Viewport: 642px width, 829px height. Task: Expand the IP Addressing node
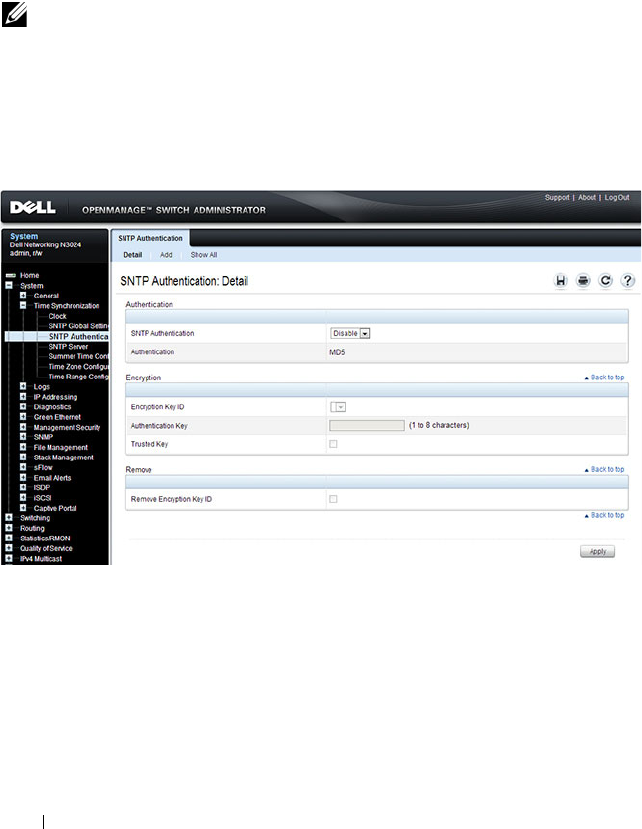coord(23,397)
